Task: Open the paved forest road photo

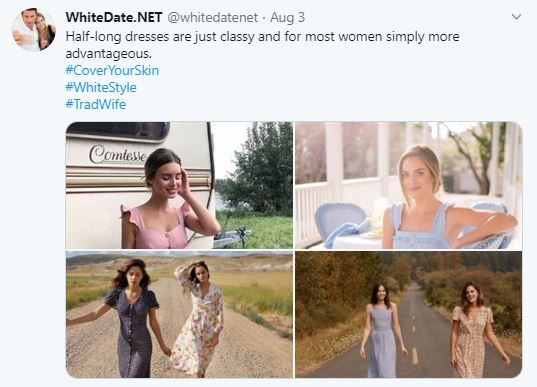Action: tap(409, 314)
